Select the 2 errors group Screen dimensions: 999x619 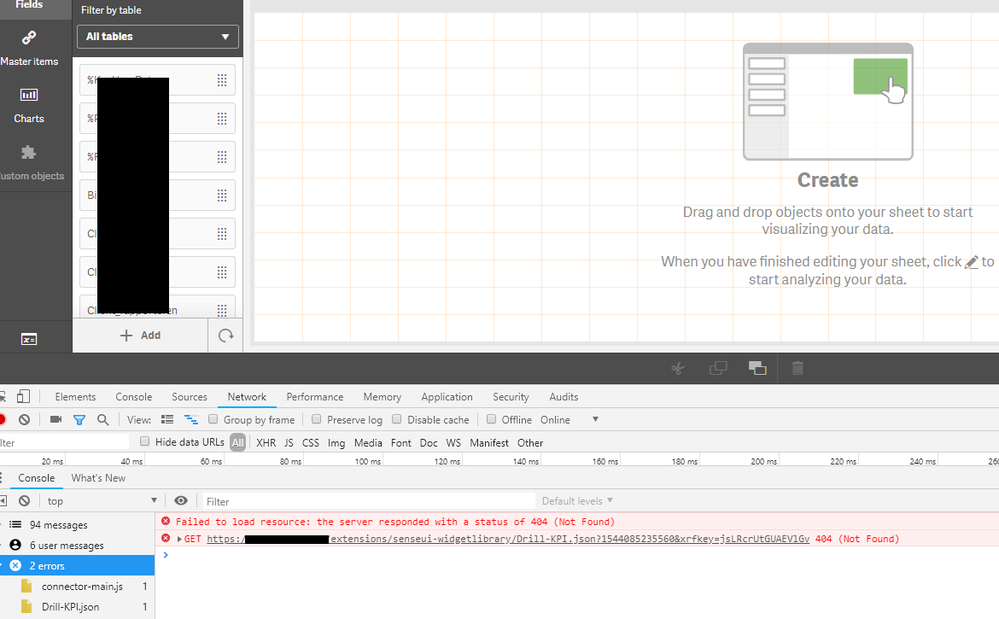coord(77,566)
